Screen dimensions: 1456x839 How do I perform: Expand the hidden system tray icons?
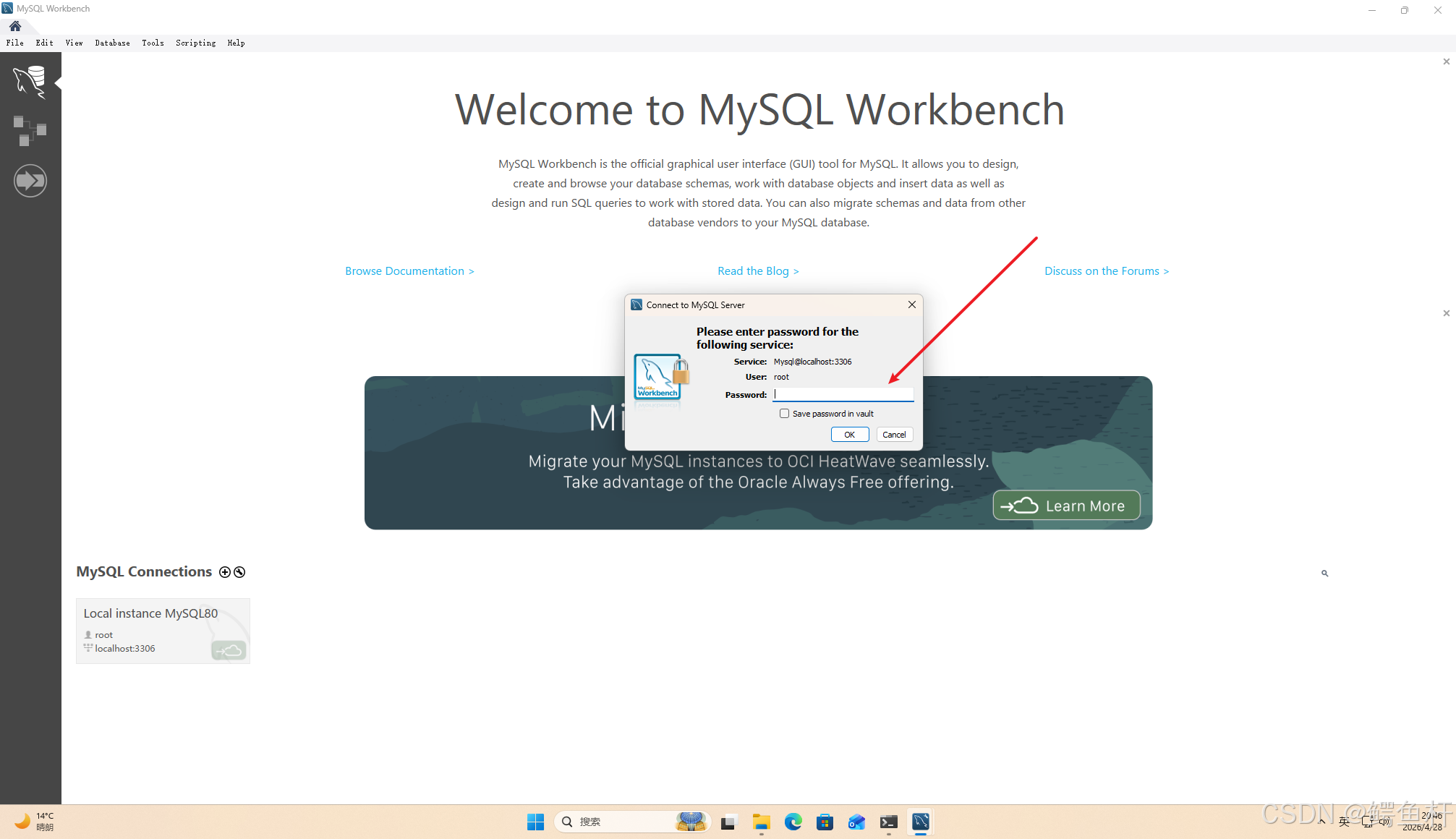[1321, 822]
